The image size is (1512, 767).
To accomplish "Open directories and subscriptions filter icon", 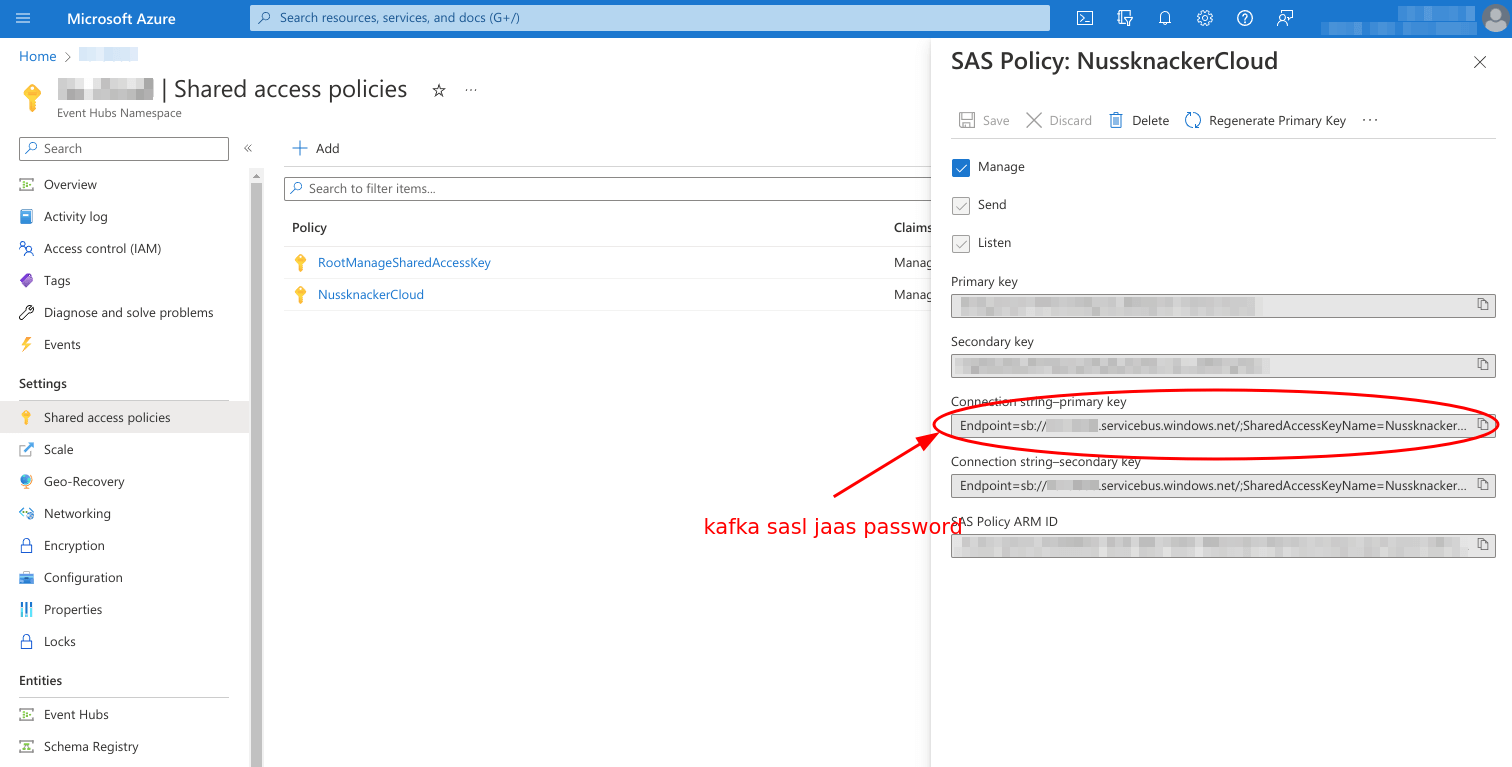I will 1125,18.
